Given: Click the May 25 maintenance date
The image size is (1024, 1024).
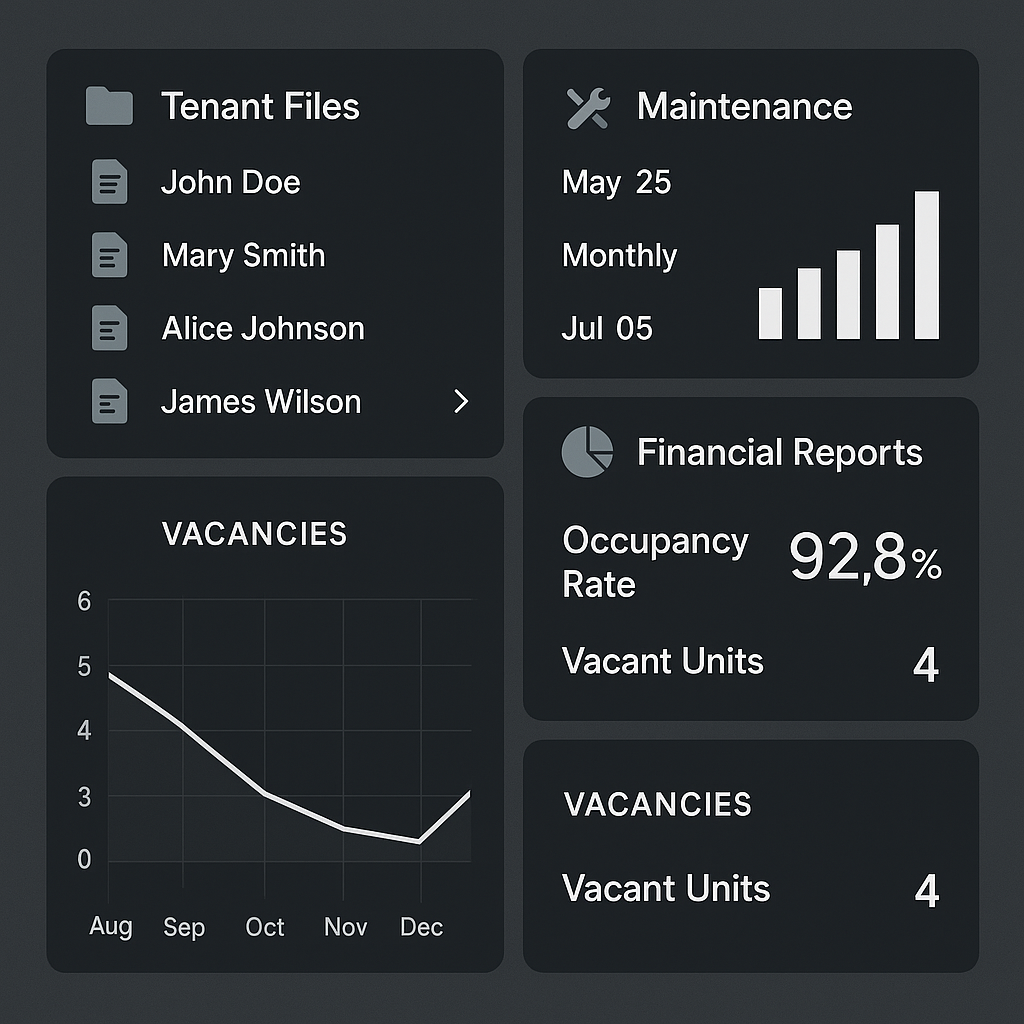Looking at the screenshot, I should (x=616, y=182).
